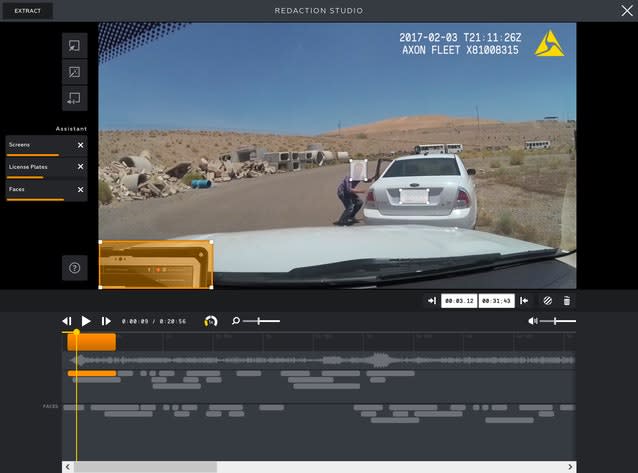The image size is (638, 473).
Task: Select the second mask drawing tool icon
Action: pyautogui.click(x=74, y=72)
